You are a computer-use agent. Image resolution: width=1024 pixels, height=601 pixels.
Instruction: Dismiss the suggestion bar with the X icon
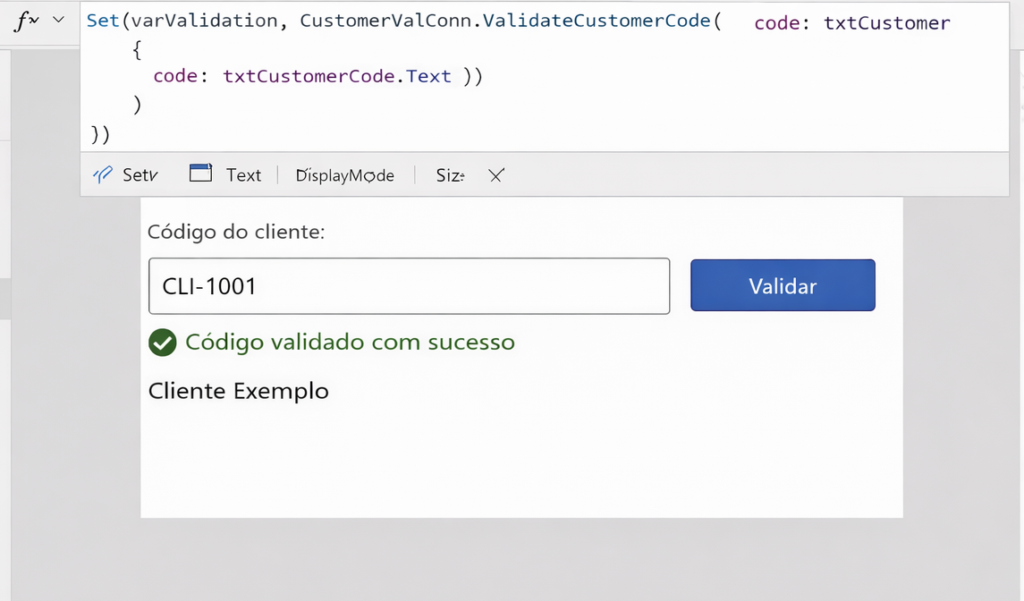496,175
